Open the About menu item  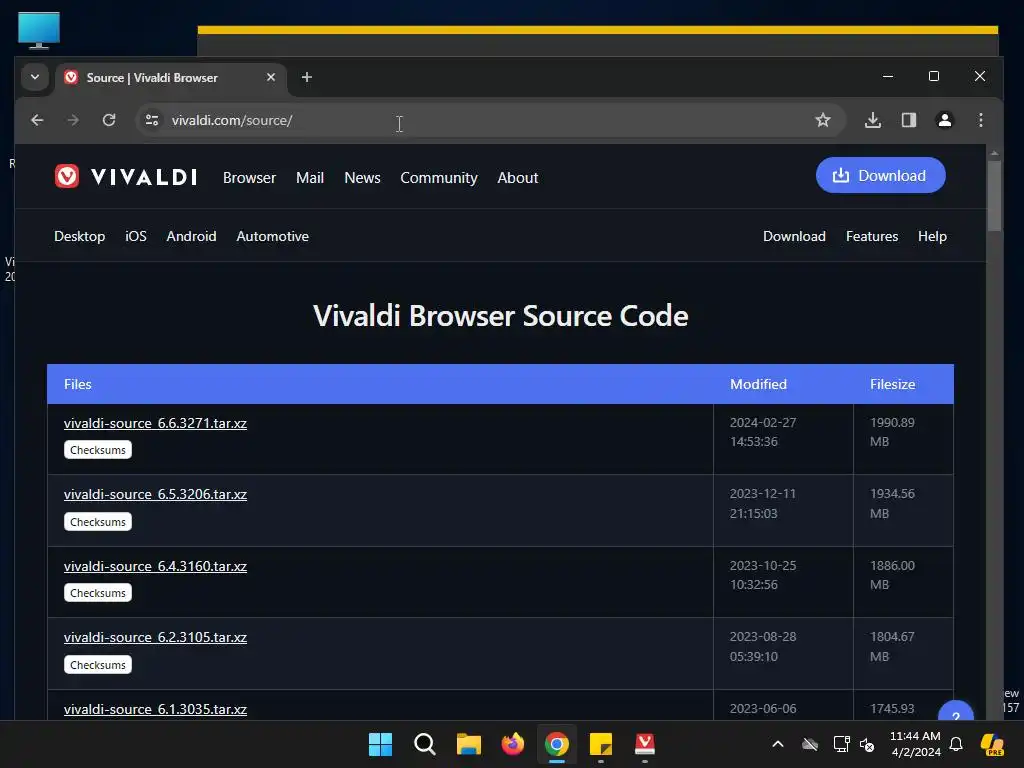click(x=518, y=178)
